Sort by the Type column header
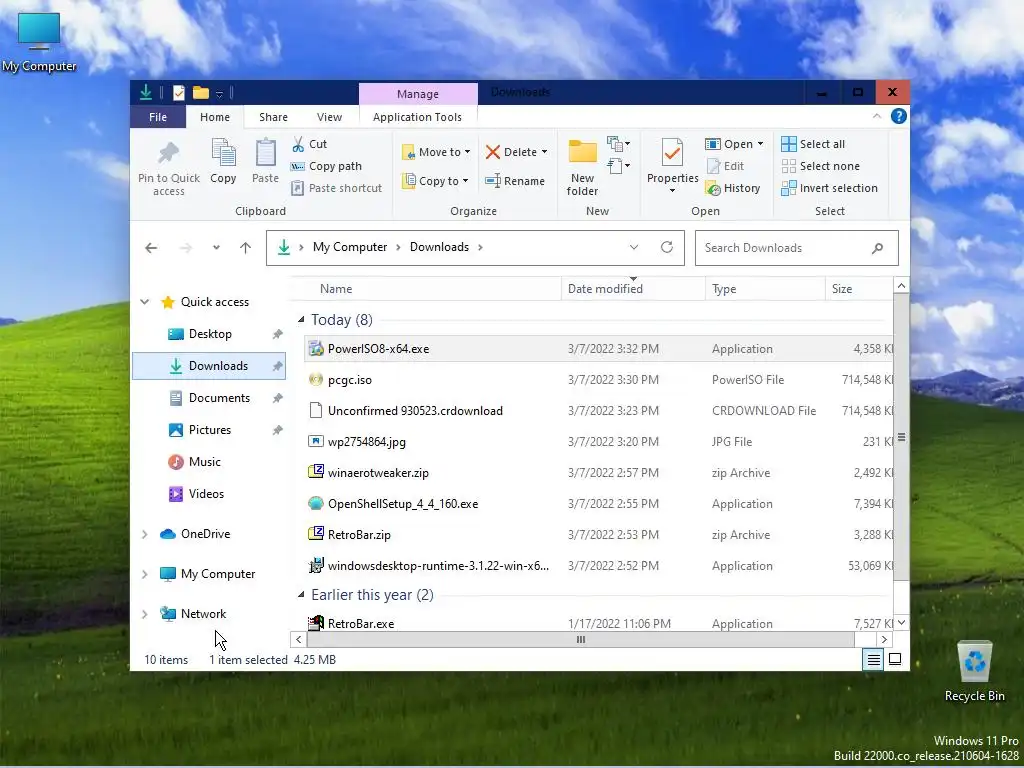This screenshot has width=1024, height=768. [765, 289]
